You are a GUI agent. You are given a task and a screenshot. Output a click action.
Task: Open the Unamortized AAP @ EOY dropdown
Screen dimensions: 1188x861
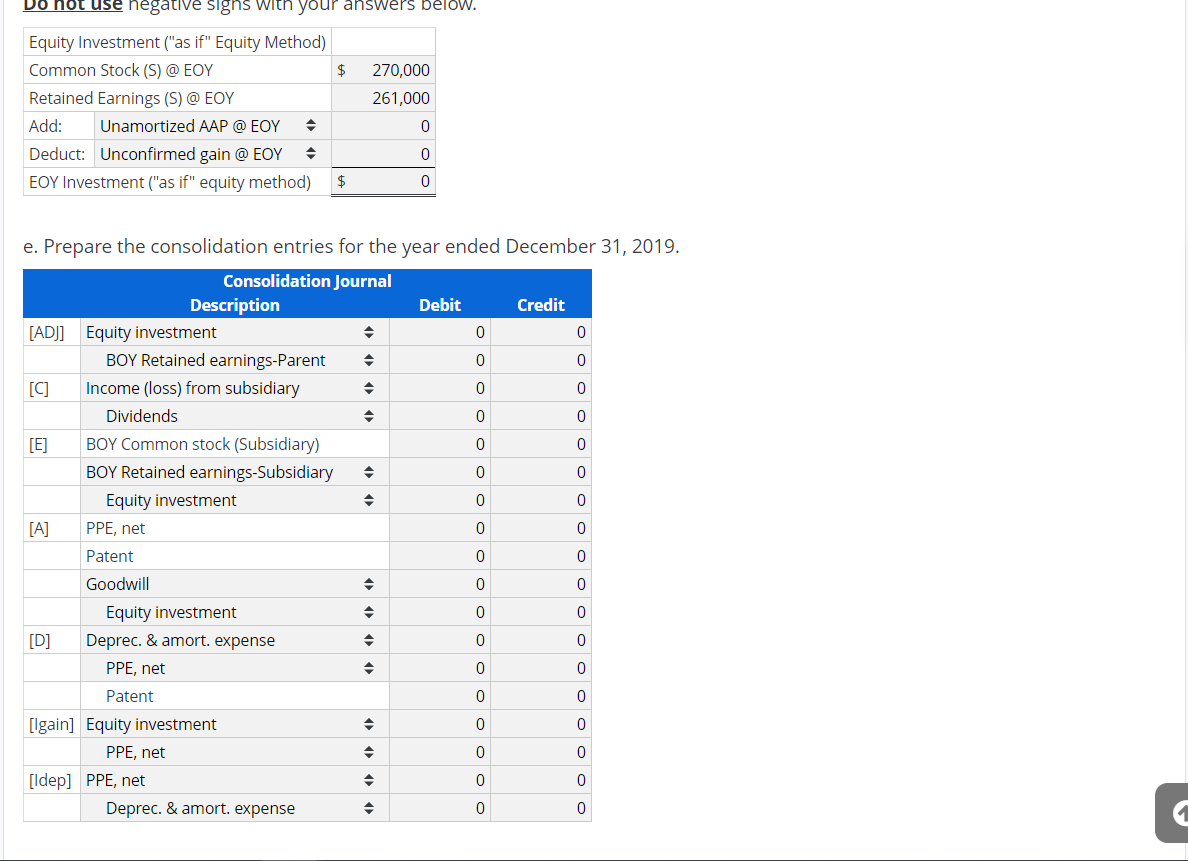click(x=212, y=126)
